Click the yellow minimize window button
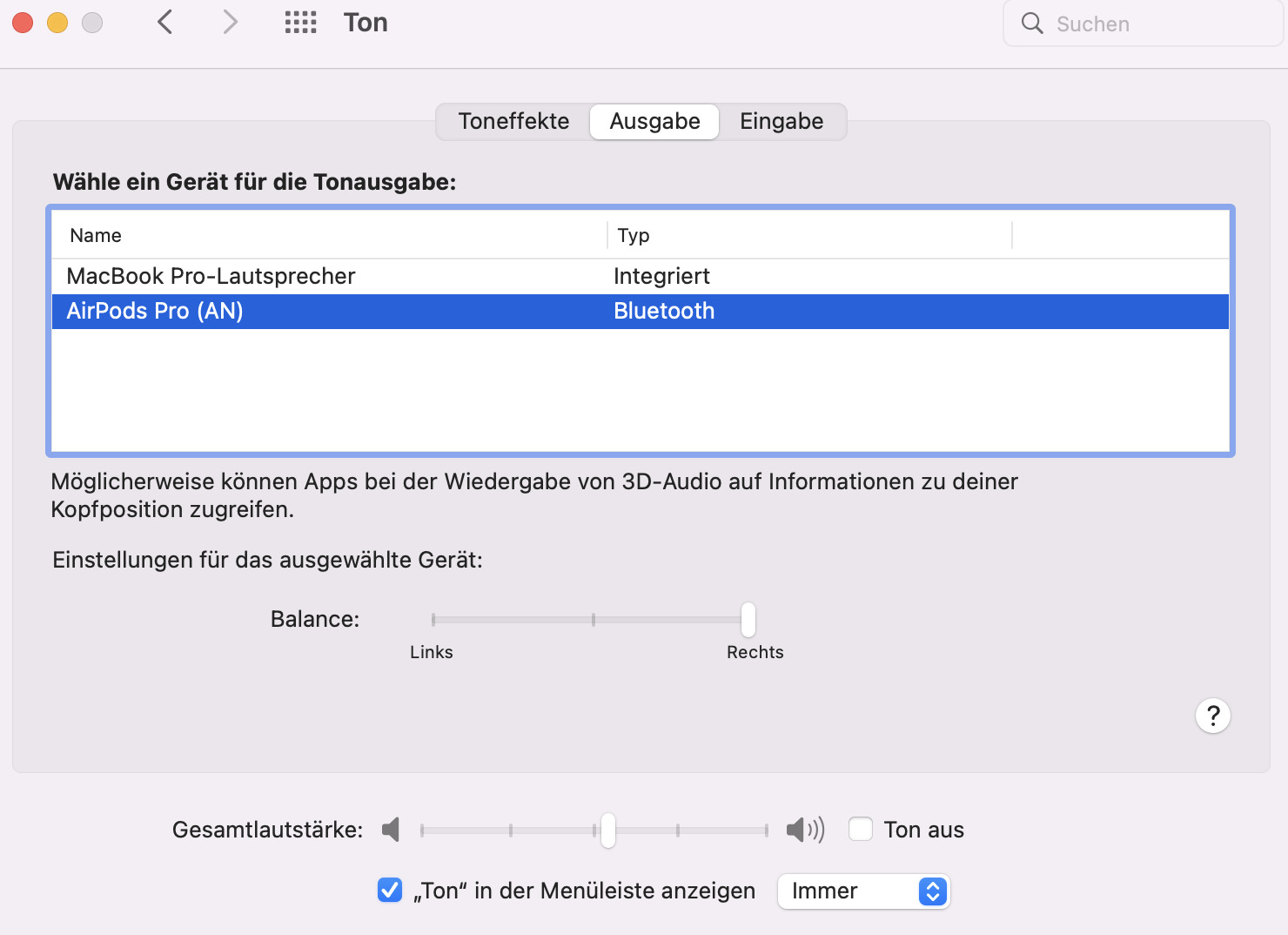Screen dimensions: 1288x935 point(57,23)
